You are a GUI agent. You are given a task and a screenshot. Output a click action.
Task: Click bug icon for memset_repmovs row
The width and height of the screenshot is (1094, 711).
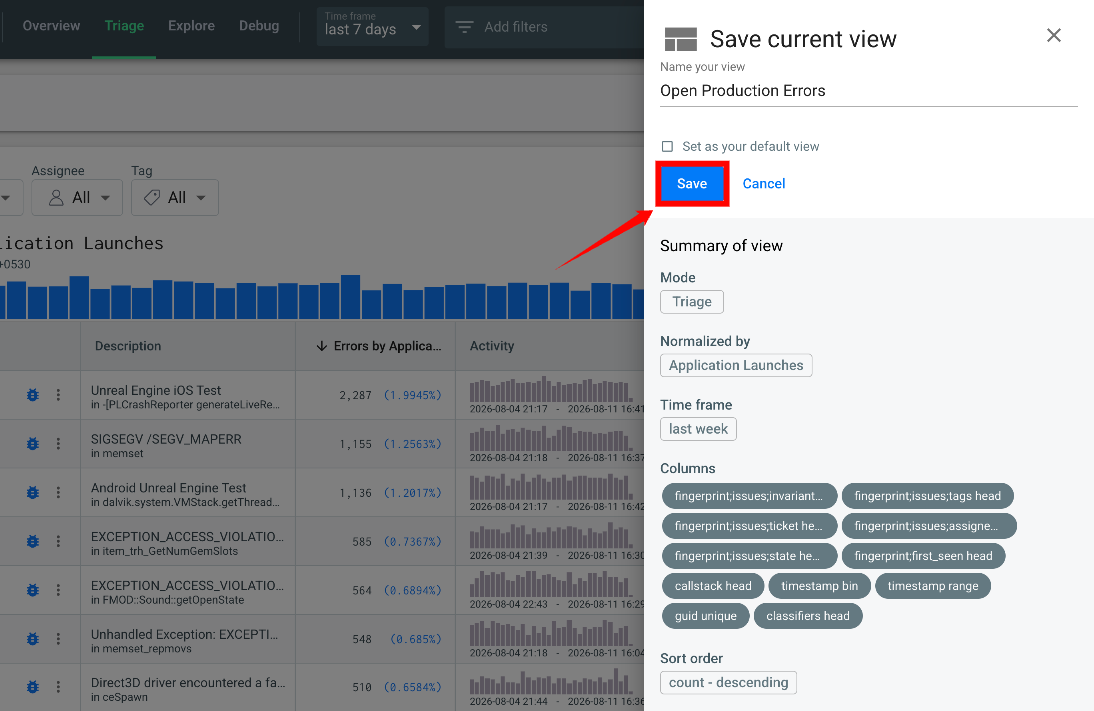point(33,639)
